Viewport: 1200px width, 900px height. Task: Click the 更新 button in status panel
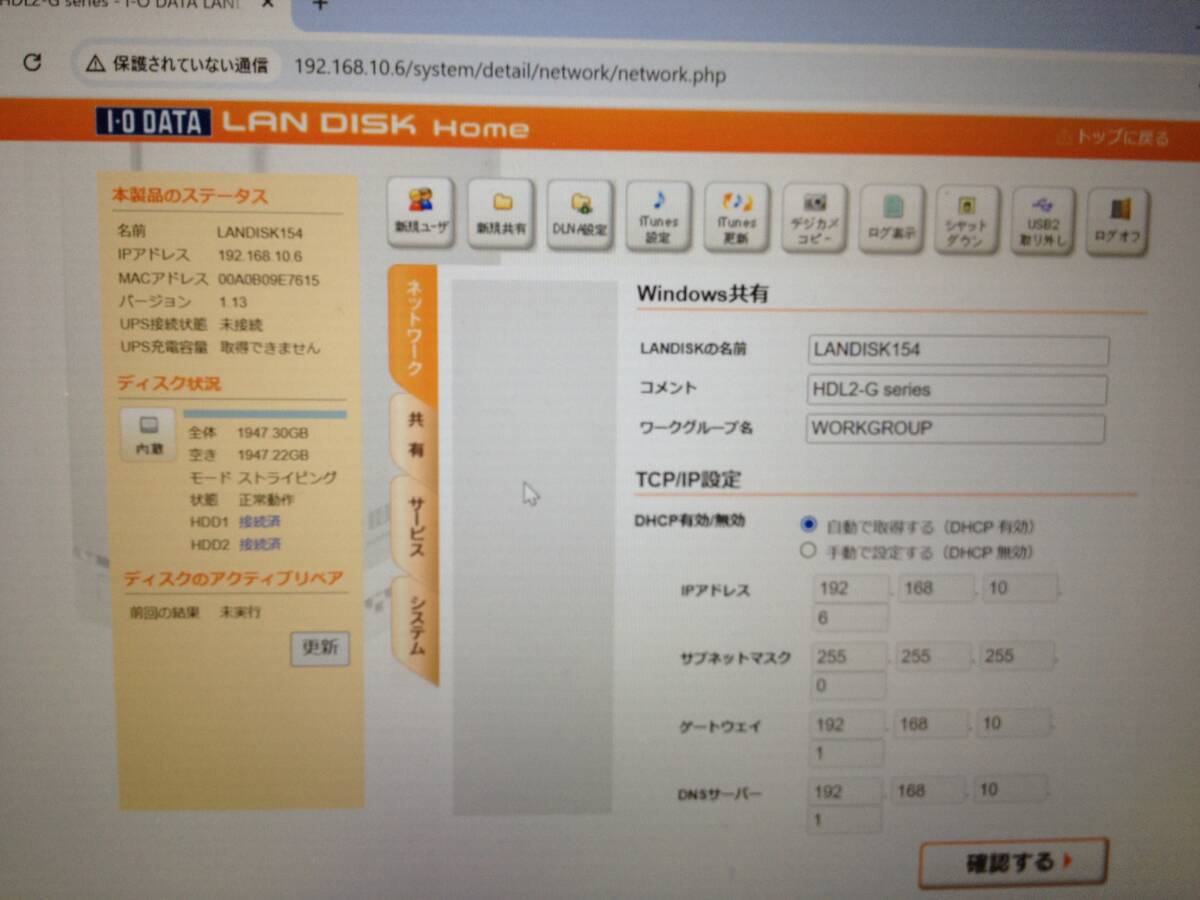320,648
